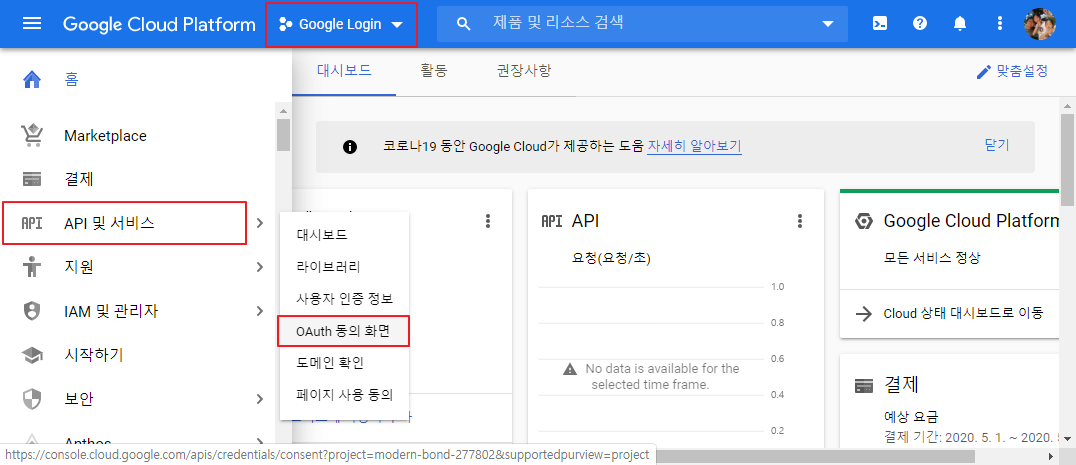The image size is (1076, 465).
Task: Click the Google Cloud Platform logo text
Action: coord(159,25)
